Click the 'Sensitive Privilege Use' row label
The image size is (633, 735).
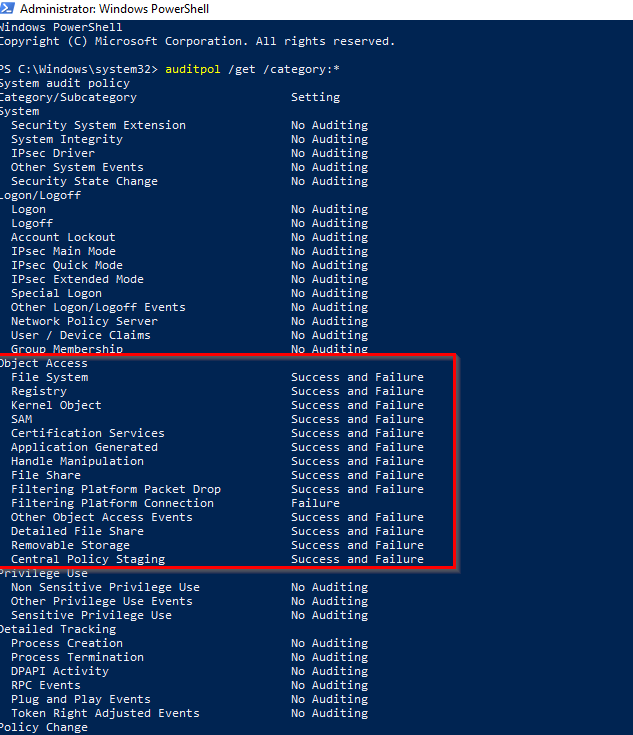(91, 615)
